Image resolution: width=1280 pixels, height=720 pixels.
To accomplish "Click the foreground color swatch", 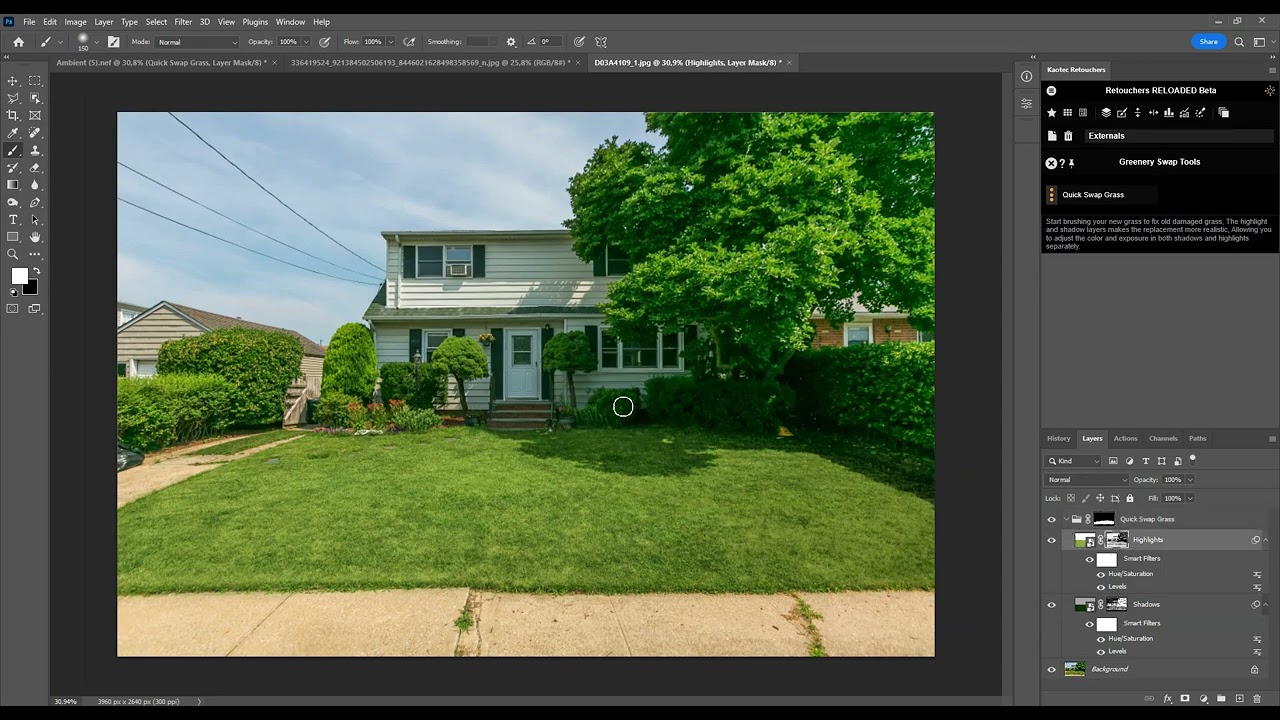I will tap(19, 277).
